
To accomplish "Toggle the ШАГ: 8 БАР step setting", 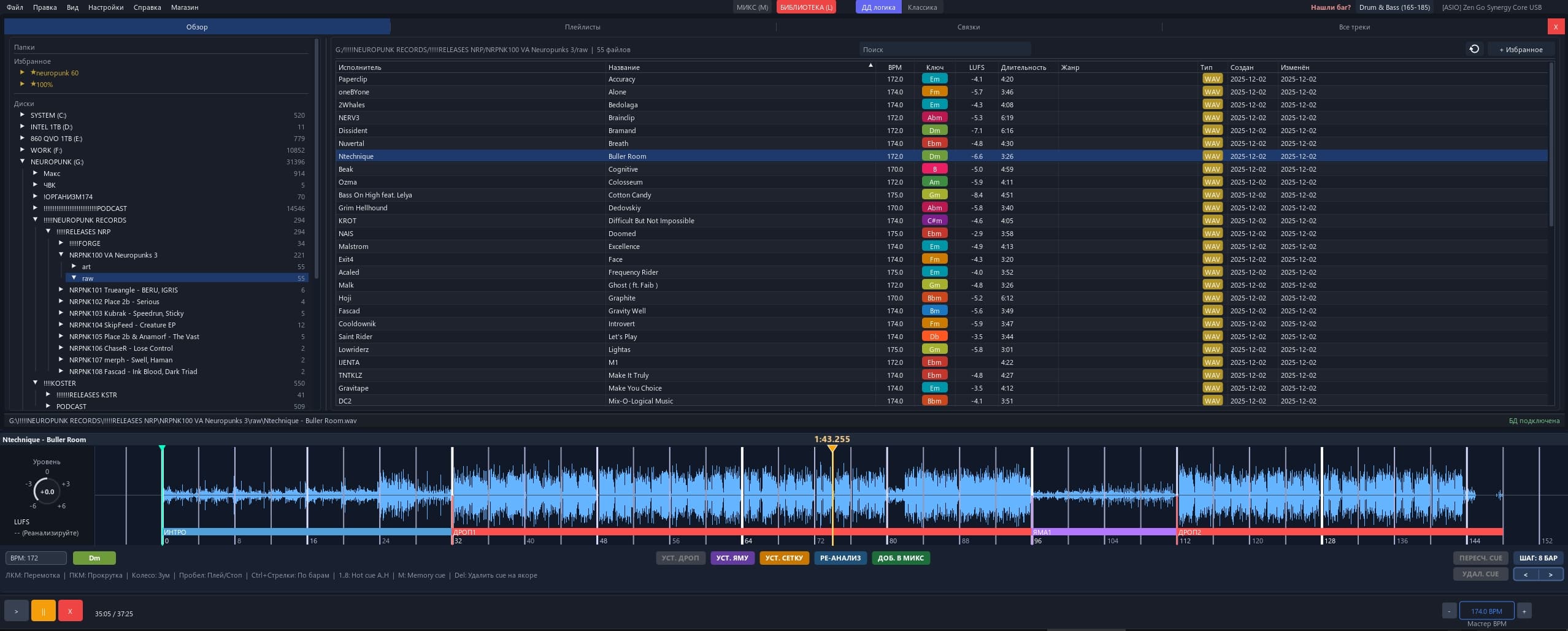I will pyautogui.click(x=1538, y=558).
